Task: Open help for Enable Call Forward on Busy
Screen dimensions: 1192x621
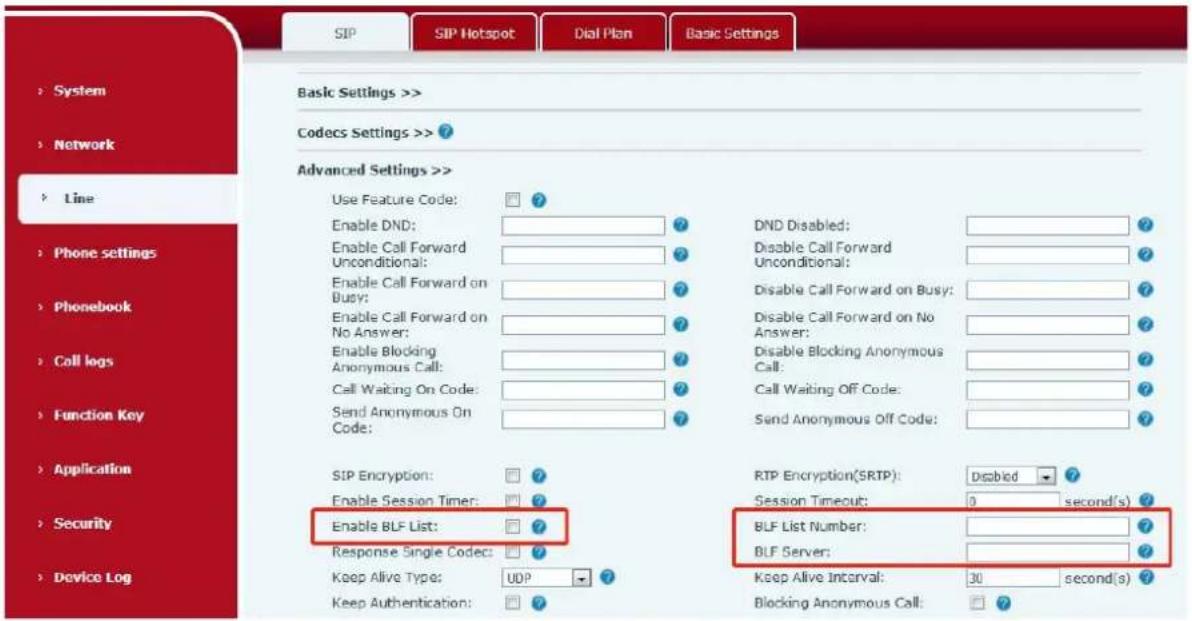Action: pos(681,290)
